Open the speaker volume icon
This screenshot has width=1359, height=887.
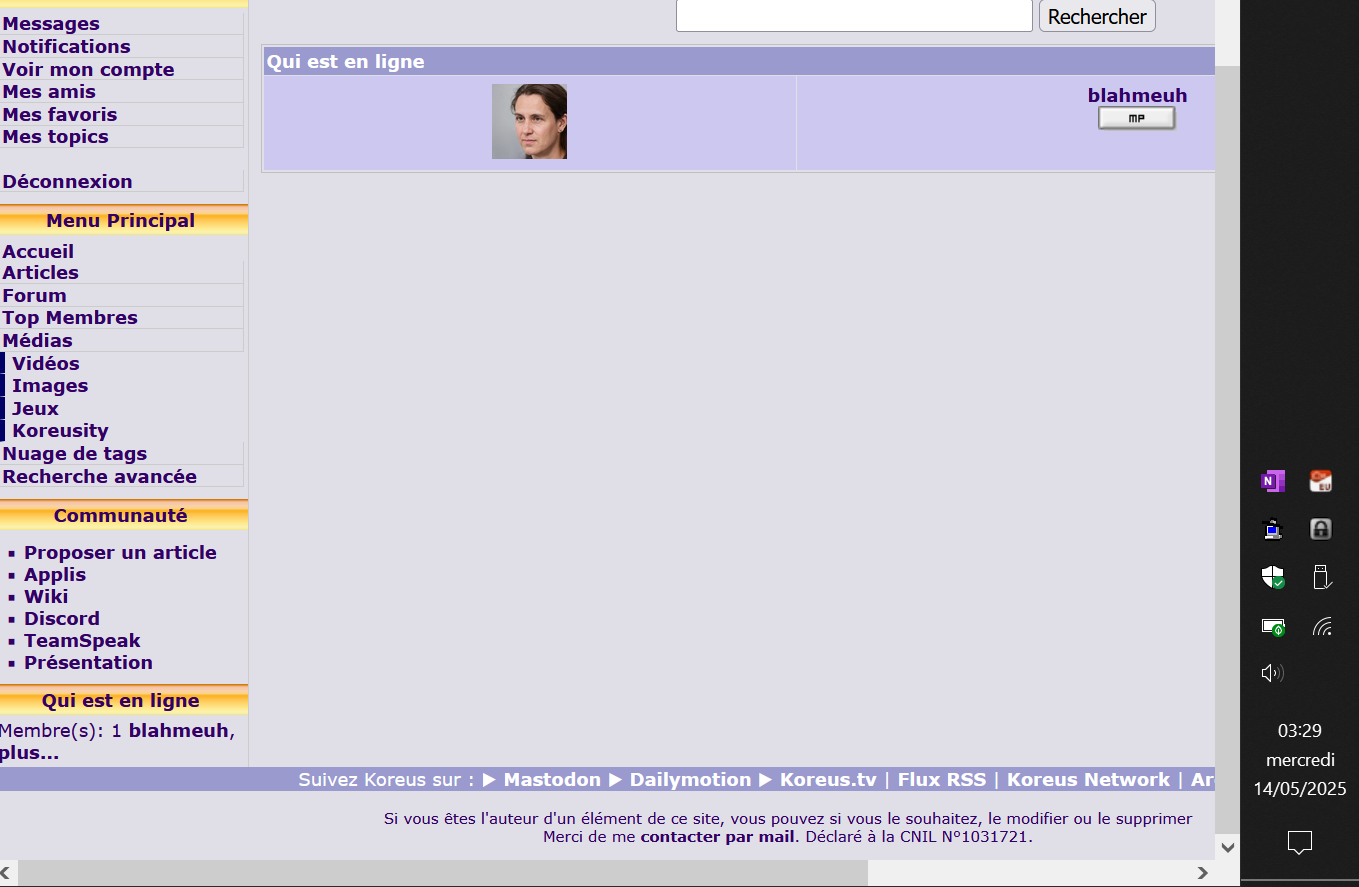tap(1272, 673)
